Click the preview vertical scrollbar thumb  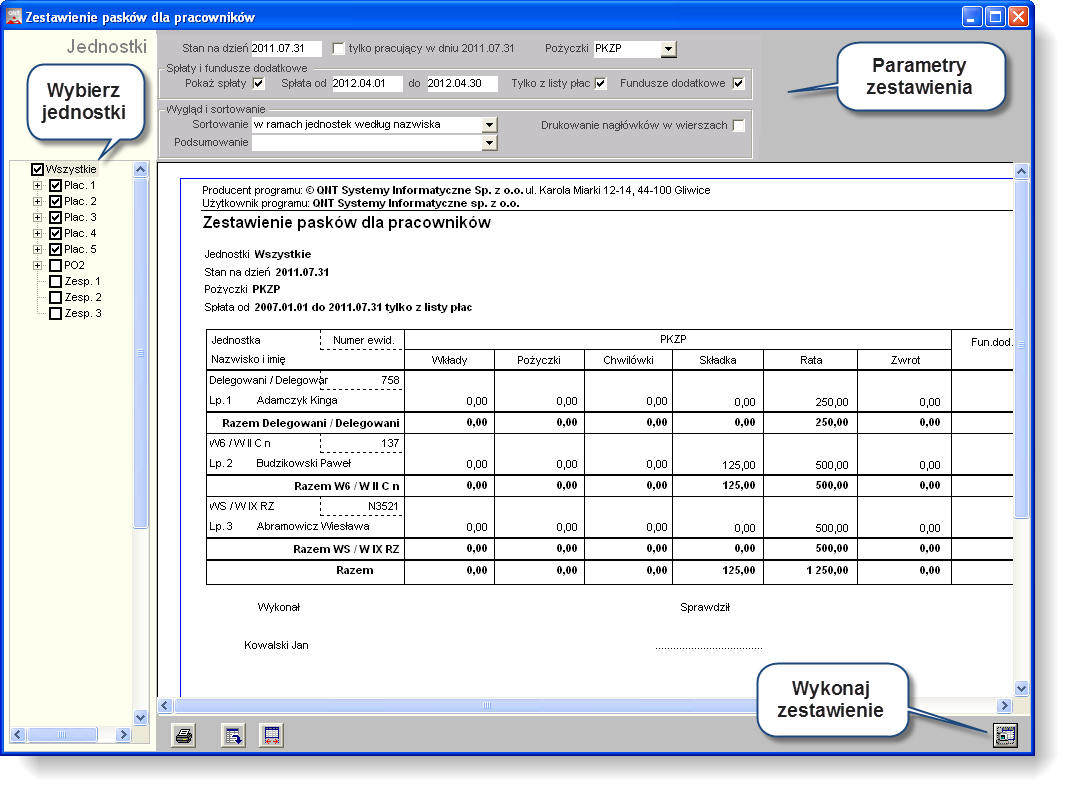click(x=1022, y=348)
